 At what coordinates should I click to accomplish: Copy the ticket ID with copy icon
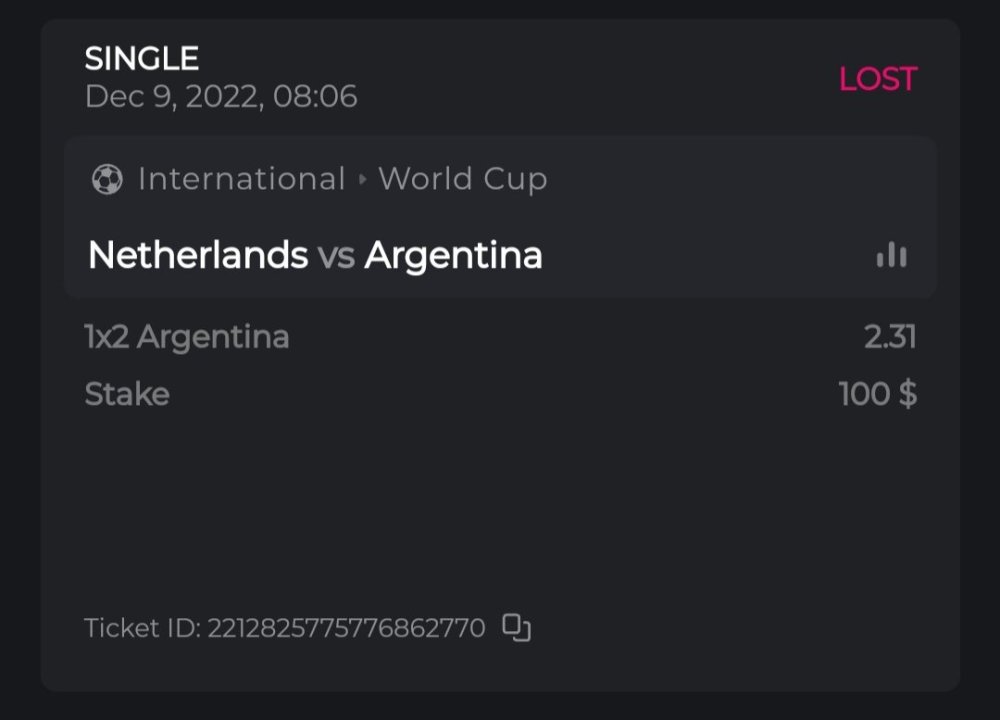click(x=516, y=628)
